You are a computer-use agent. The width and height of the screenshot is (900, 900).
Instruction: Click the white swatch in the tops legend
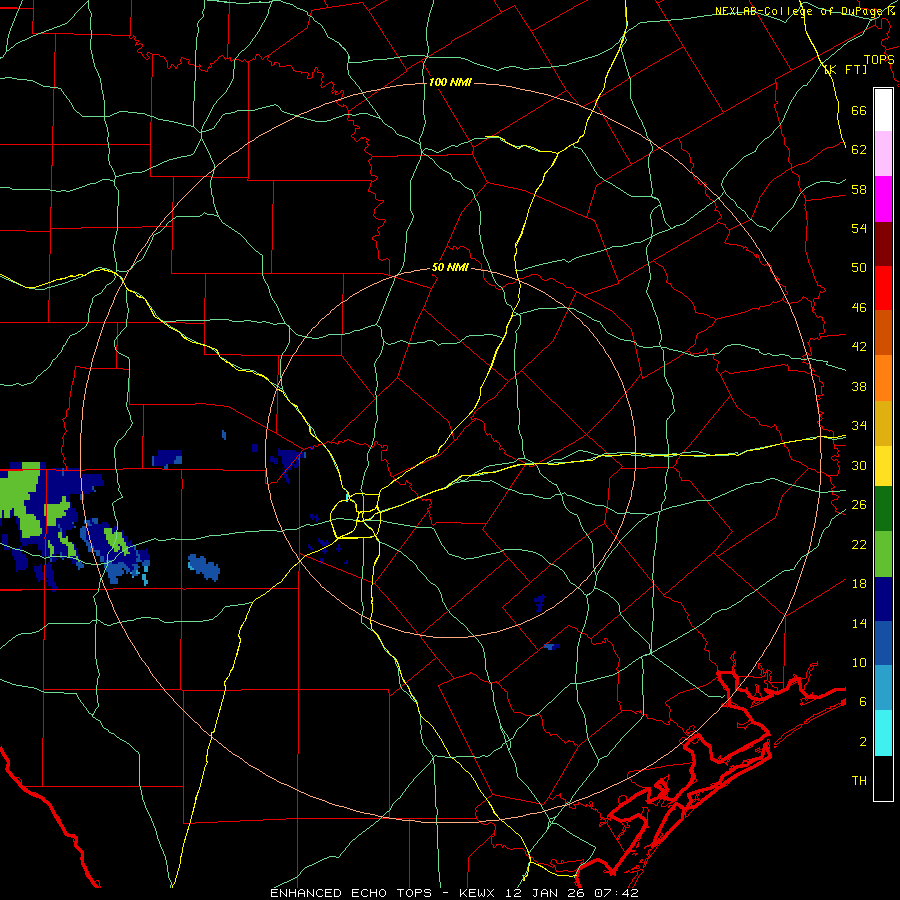click(883, 110)
